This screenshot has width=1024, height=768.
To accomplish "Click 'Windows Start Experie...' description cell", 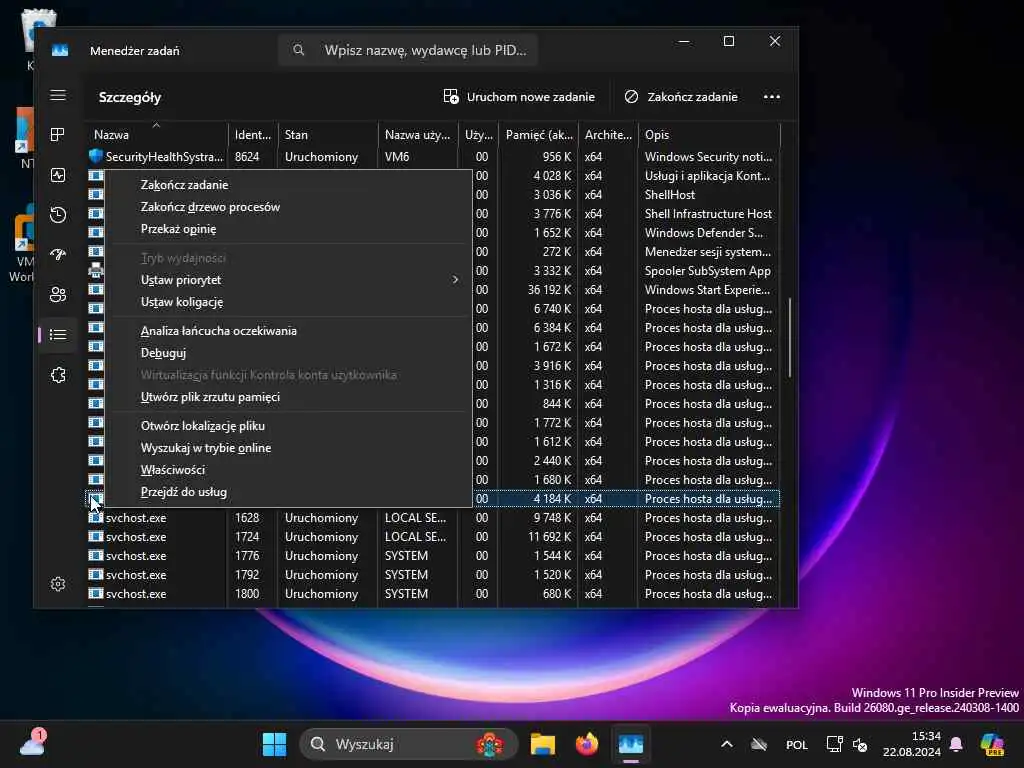I will coord(708,289).
